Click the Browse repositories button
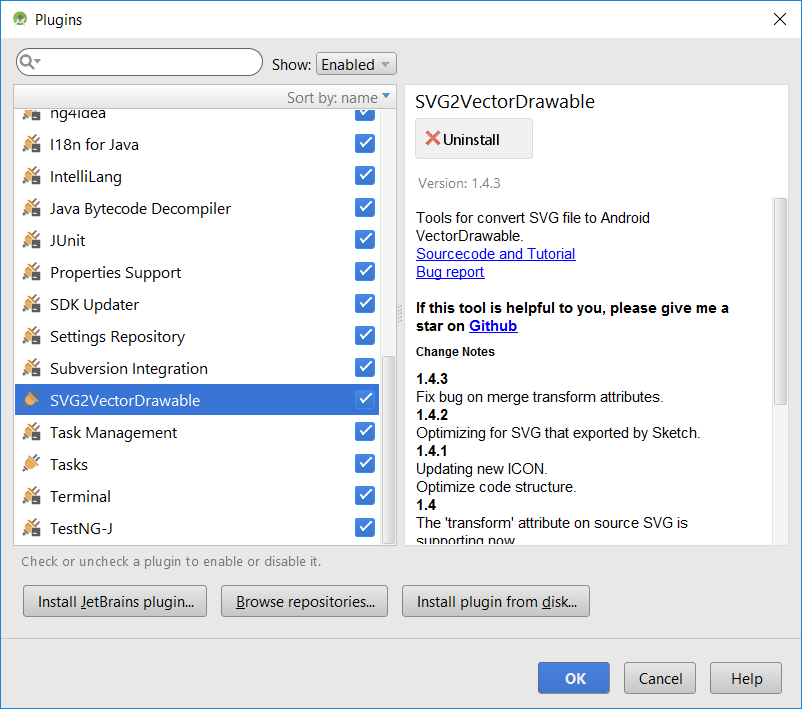The image size is (802, 709). tap(304, 601)
